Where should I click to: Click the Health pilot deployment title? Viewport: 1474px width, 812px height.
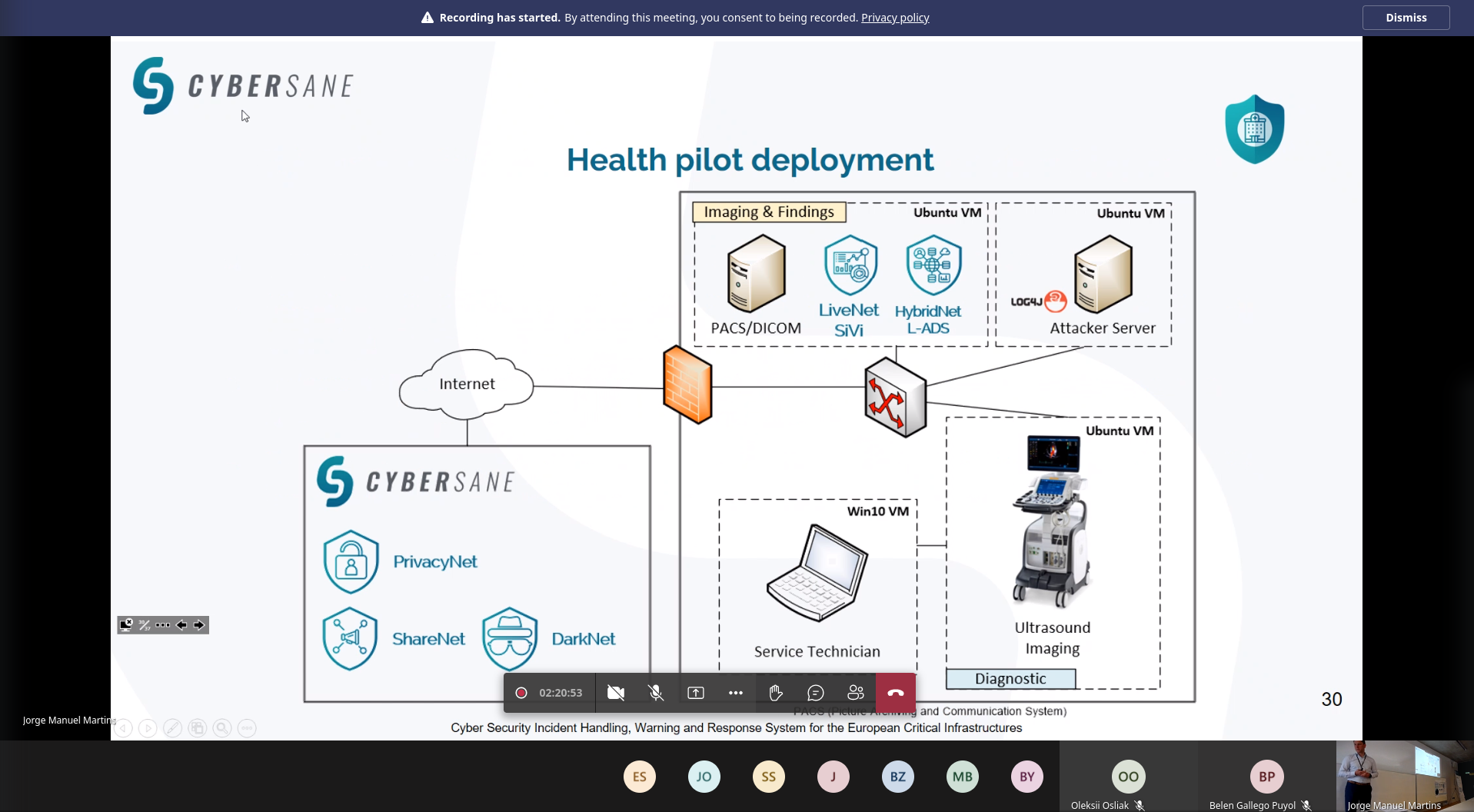[750, 160]
